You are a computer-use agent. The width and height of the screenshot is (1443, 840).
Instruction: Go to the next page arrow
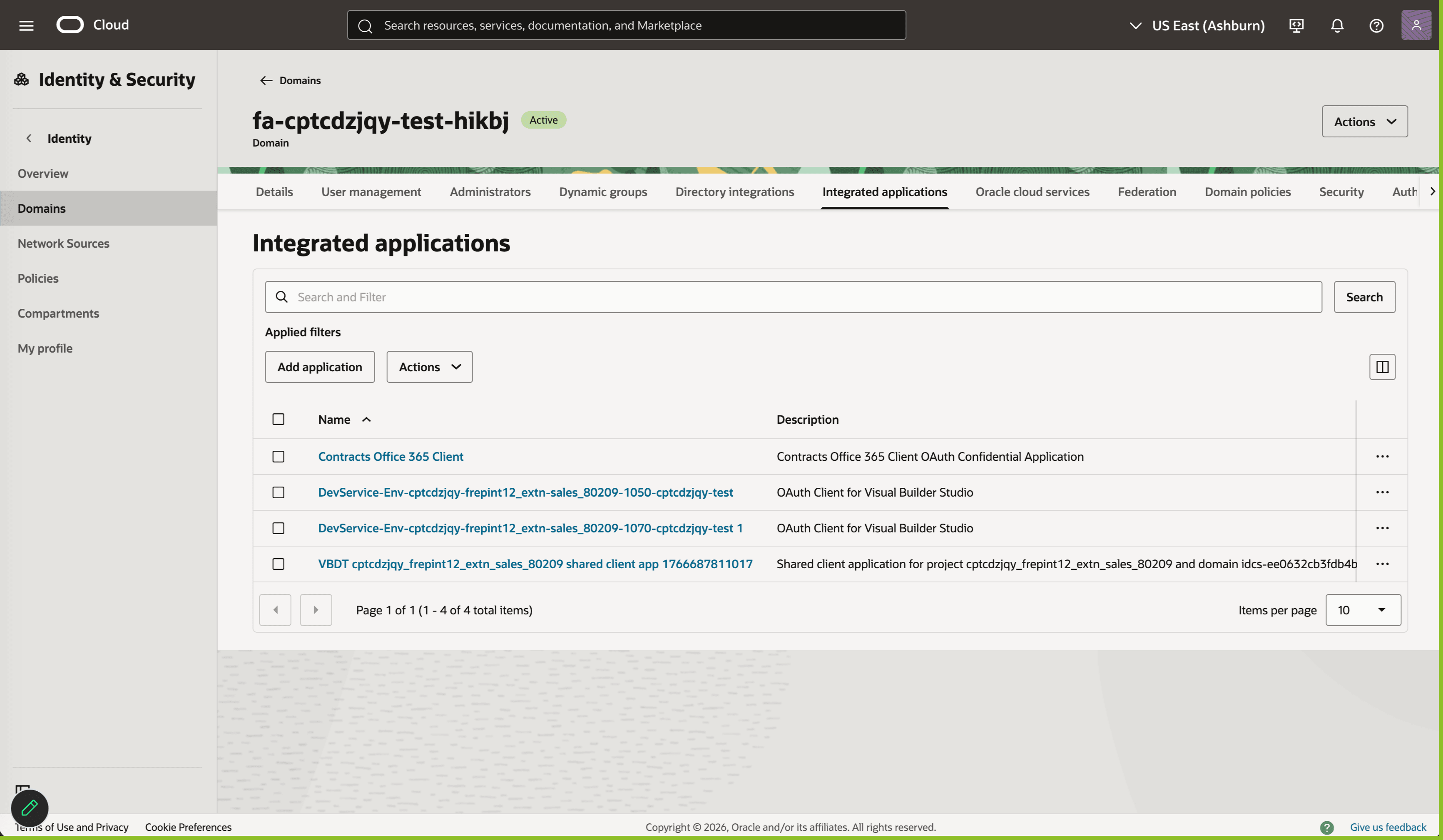point(316,610)
